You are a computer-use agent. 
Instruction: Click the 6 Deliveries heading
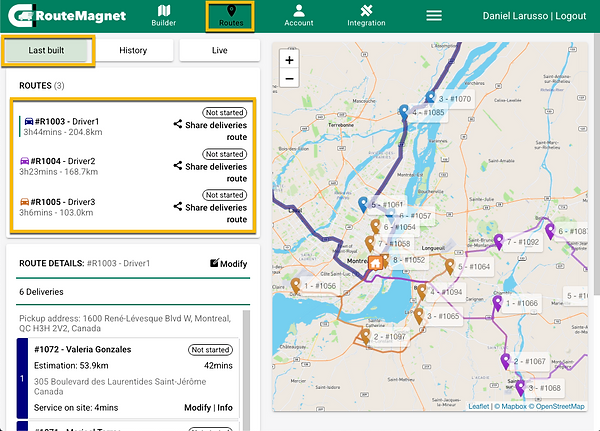tap(41, 292)
